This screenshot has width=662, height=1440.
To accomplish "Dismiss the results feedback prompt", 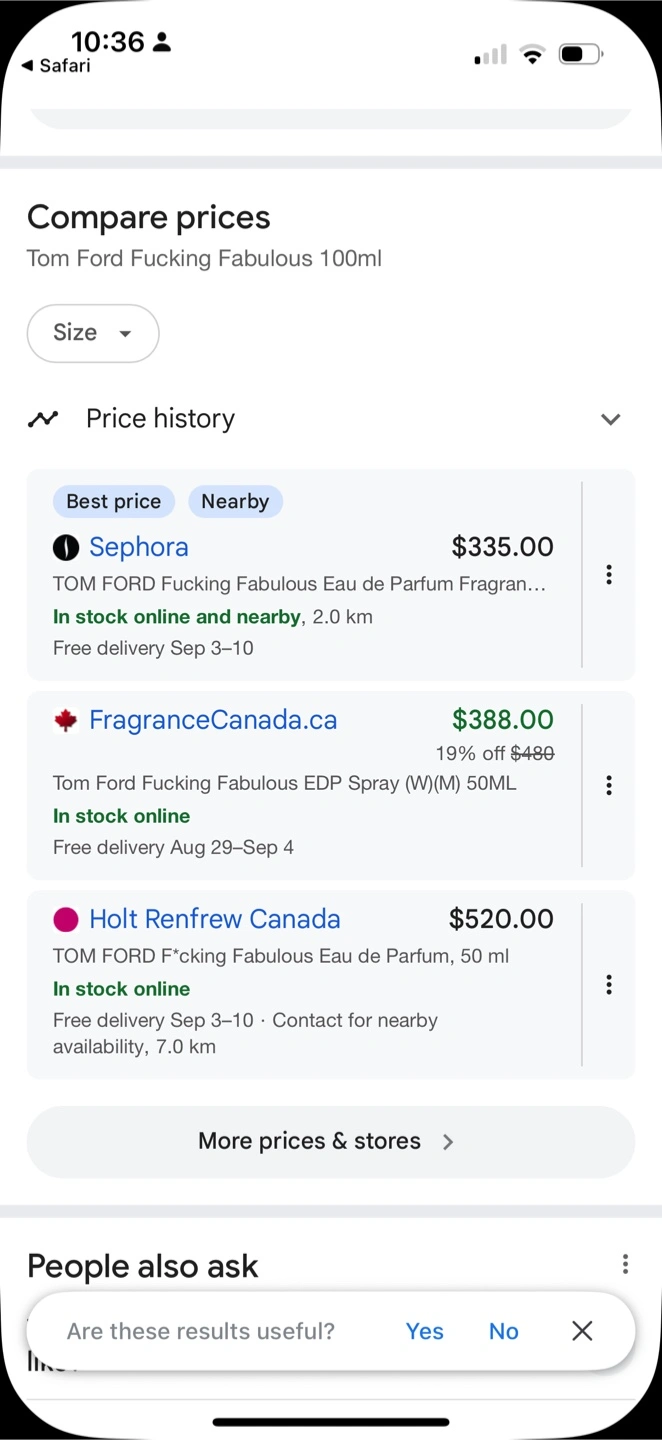I will coord(582,1331).
